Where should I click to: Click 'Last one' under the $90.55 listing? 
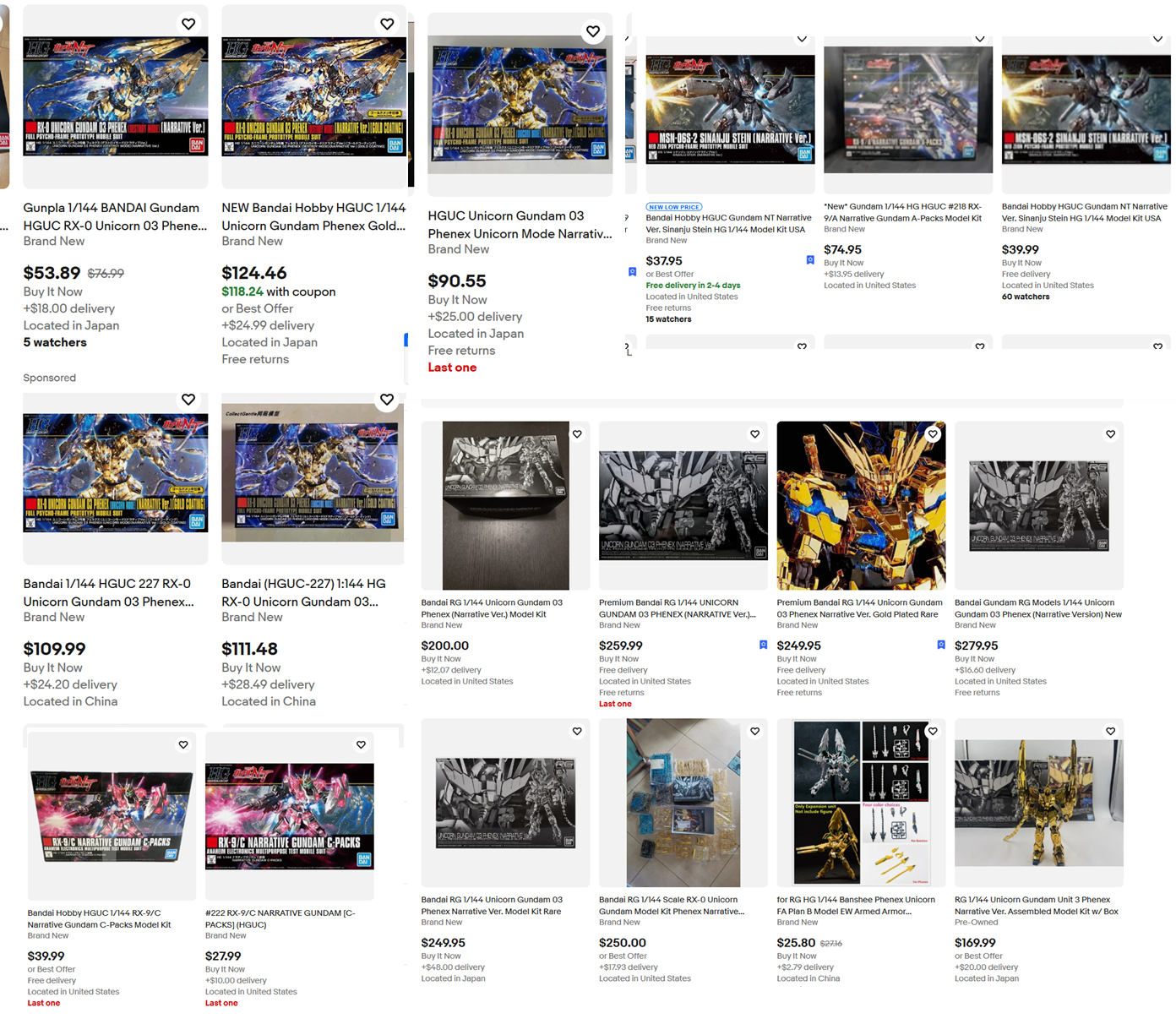pos(452,368)
